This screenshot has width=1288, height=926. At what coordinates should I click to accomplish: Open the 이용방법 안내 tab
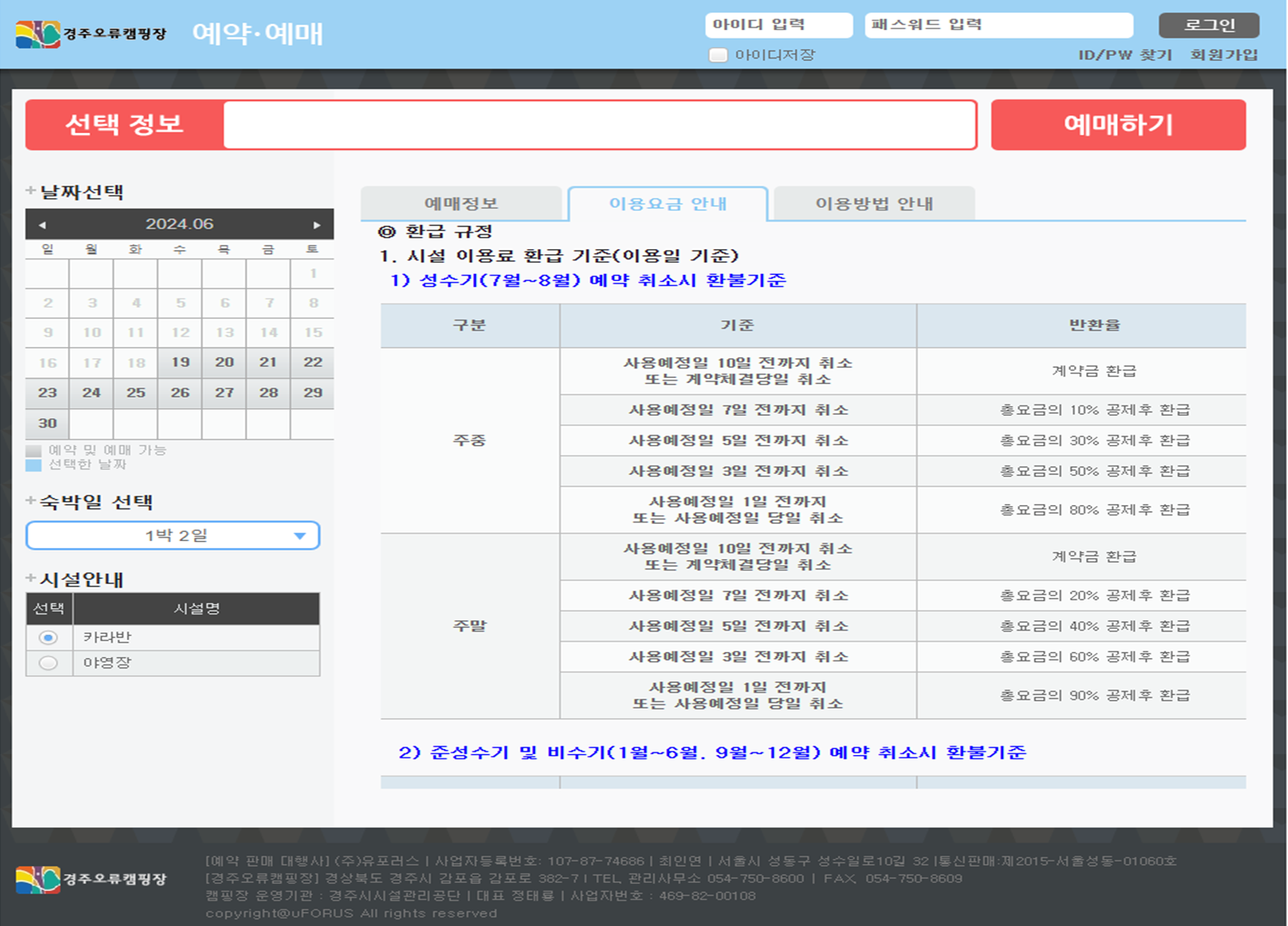point(873,204)
